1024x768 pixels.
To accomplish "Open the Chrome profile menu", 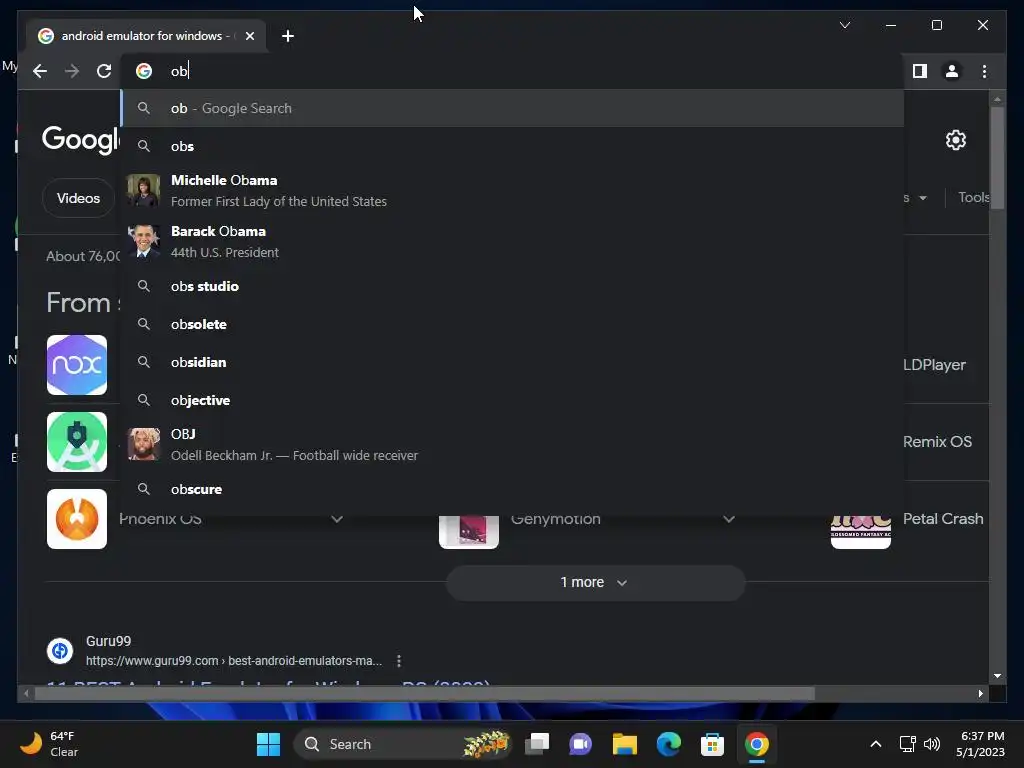I will (x=952, y=71).
